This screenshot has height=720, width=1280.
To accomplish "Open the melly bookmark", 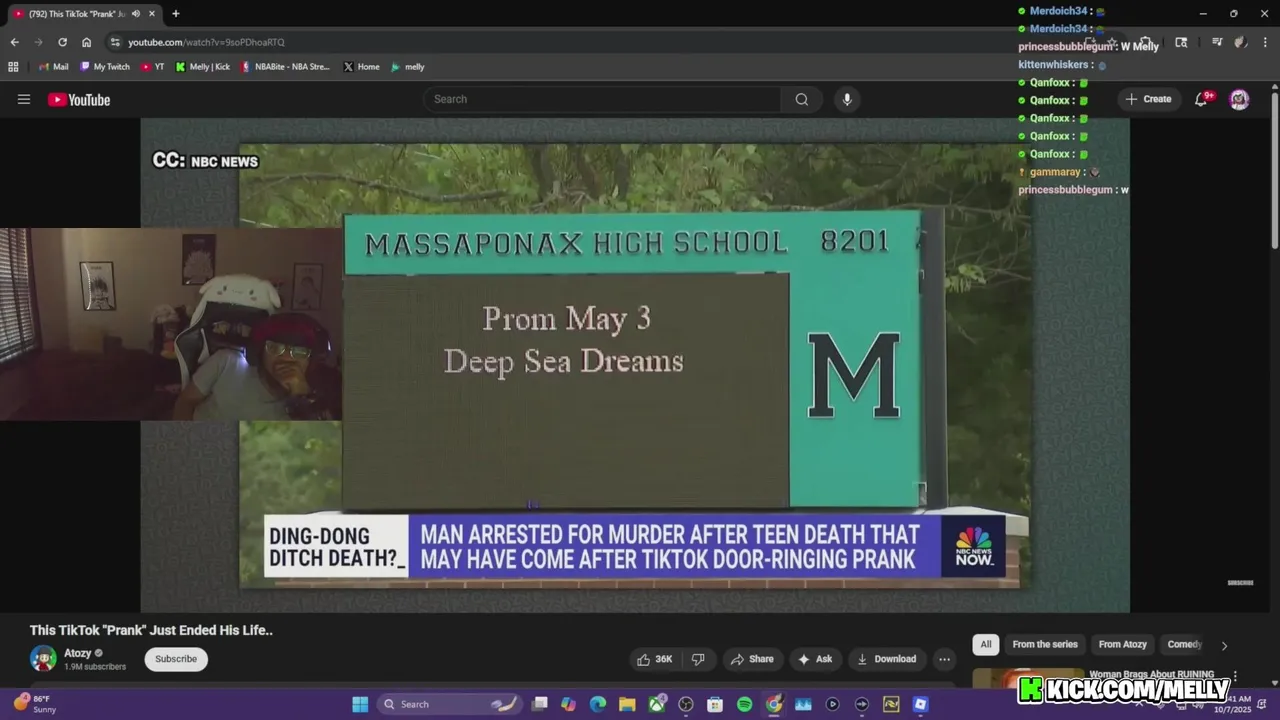I will click(408, 67).
